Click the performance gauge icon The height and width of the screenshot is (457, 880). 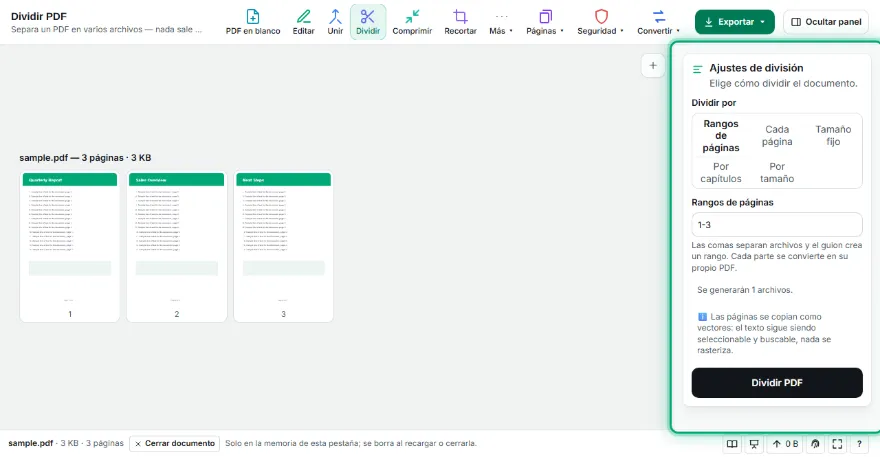[x=815, y=444]
